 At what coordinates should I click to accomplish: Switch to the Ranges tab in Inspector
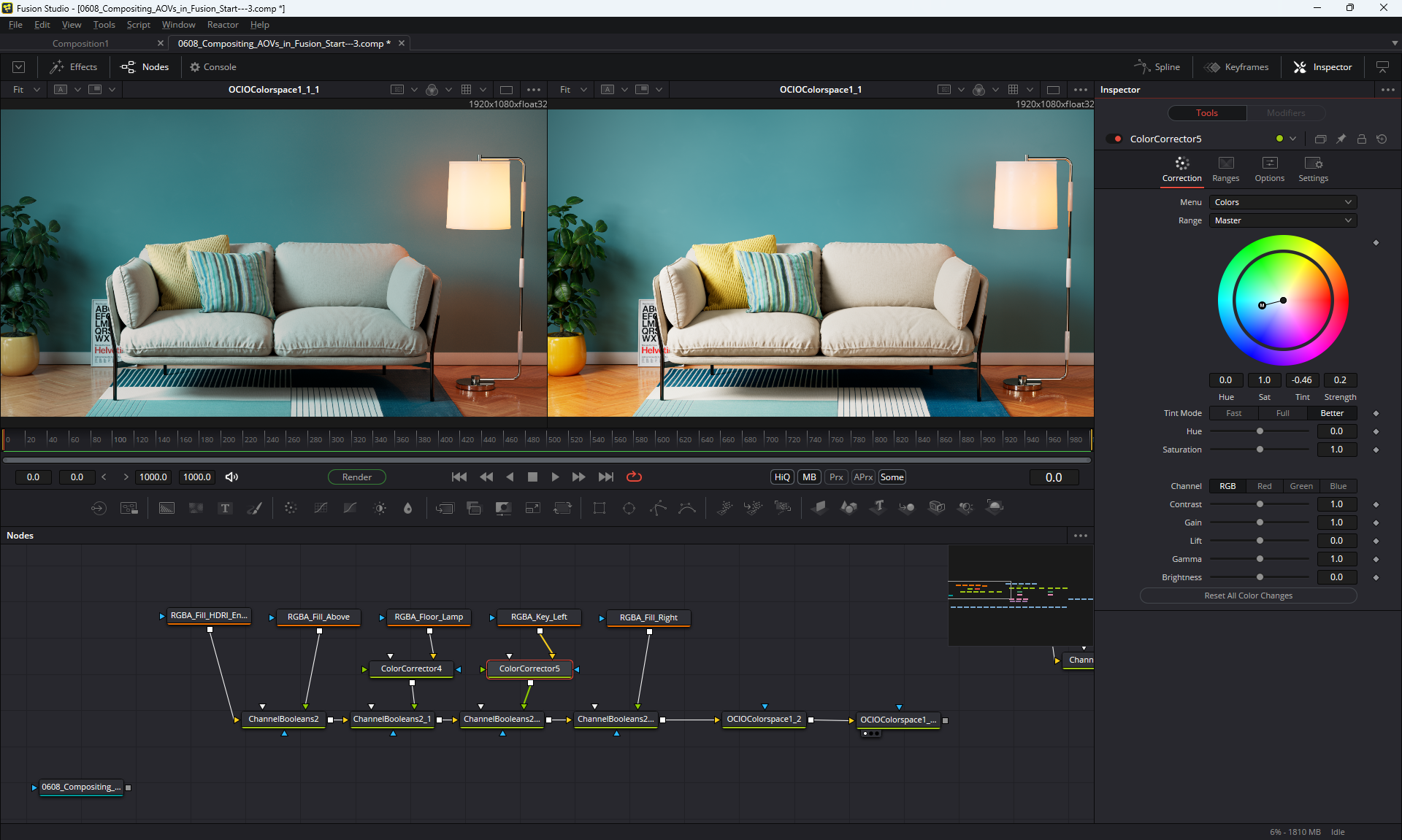(1225, 169)
